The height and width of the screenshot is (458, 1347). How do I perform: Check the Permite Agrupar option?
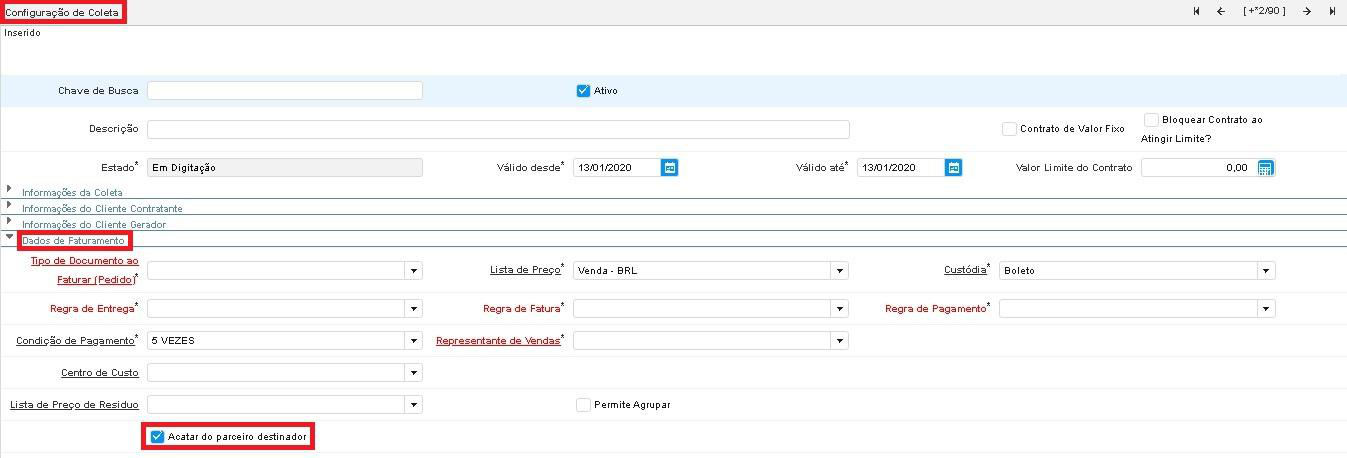(x=584, y=405)
